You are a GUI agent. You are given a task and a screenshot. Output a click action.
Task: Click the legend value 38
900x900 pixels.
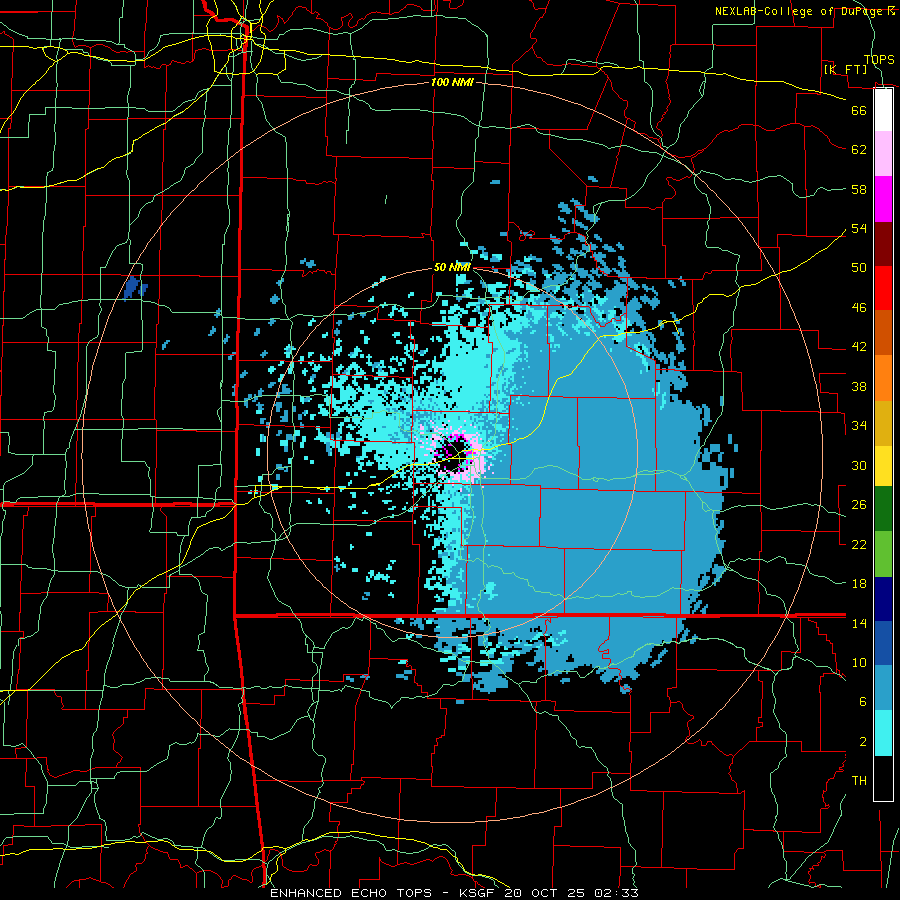[859, 386]
